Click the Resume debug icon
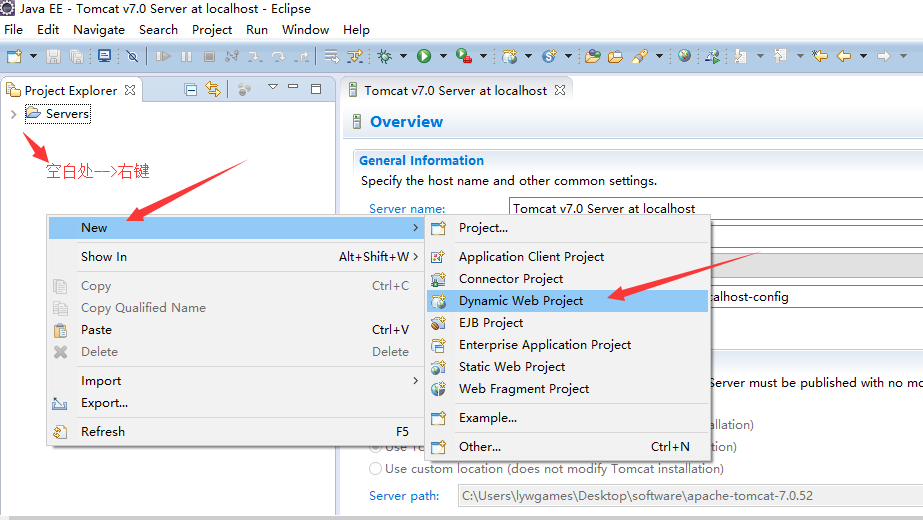Screen dimensions: 923x520 163,57
